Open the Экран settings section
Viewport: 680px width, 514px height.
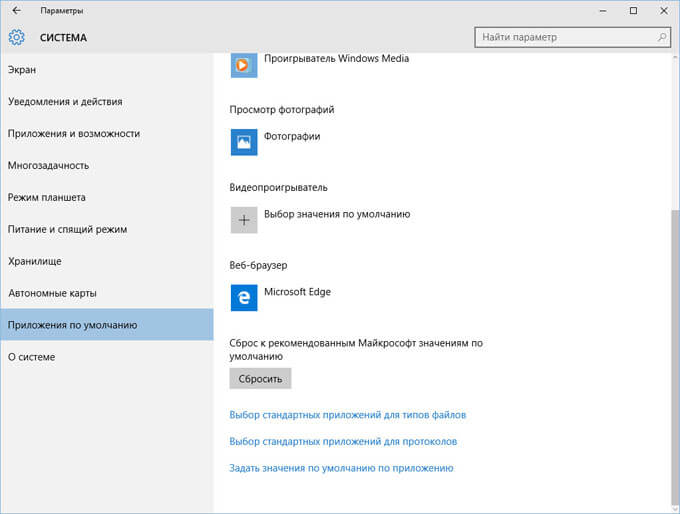[x=22, y=69]
